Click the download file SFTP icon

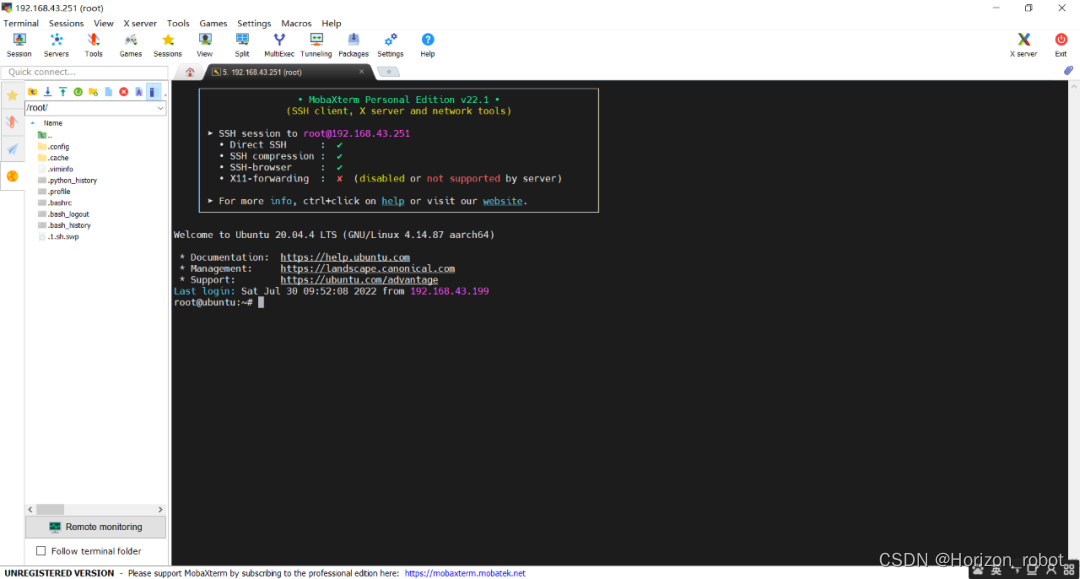(48, 92)
